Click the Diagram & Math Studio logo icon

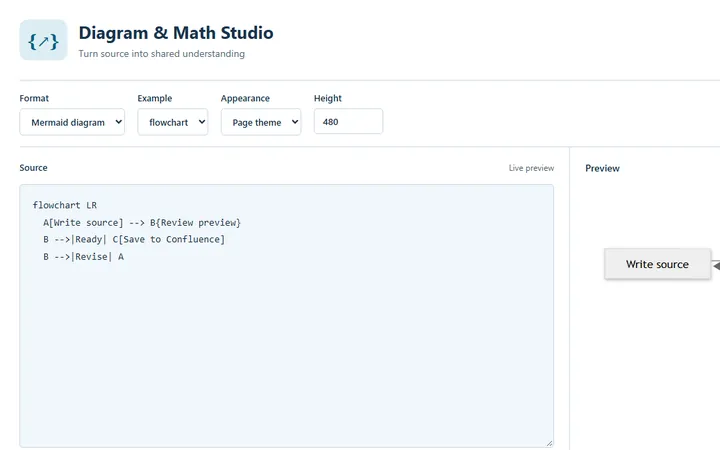pyautogui.click(x=43, y=40)
